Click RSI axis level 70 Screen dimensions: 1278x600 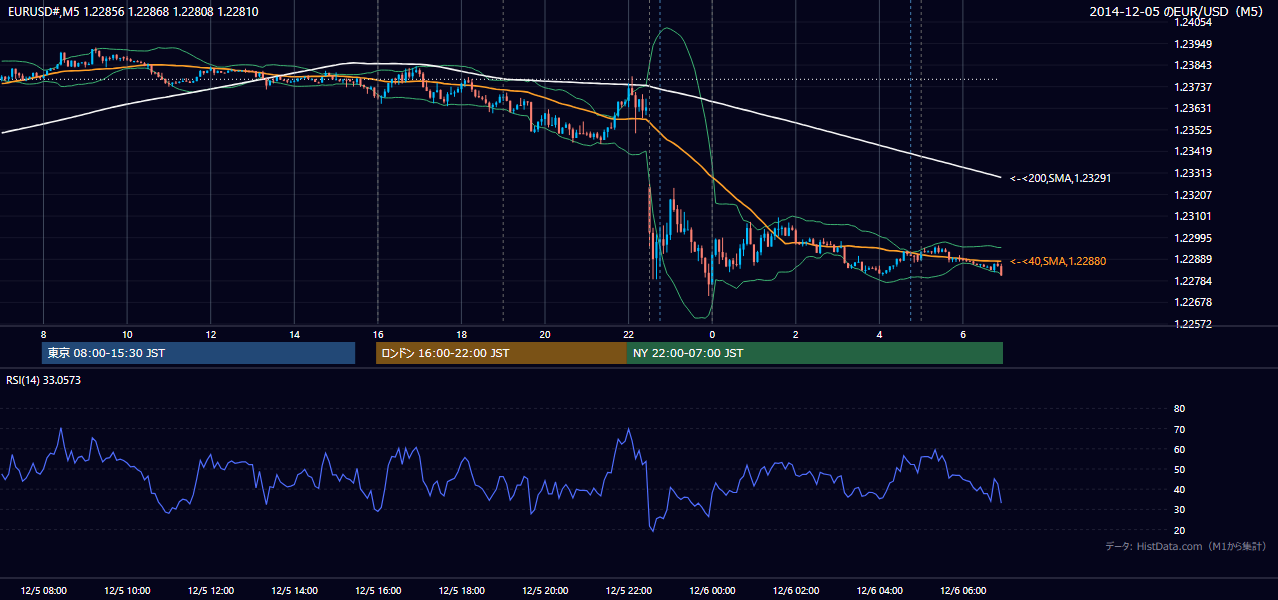click(x=1180, y=429)
